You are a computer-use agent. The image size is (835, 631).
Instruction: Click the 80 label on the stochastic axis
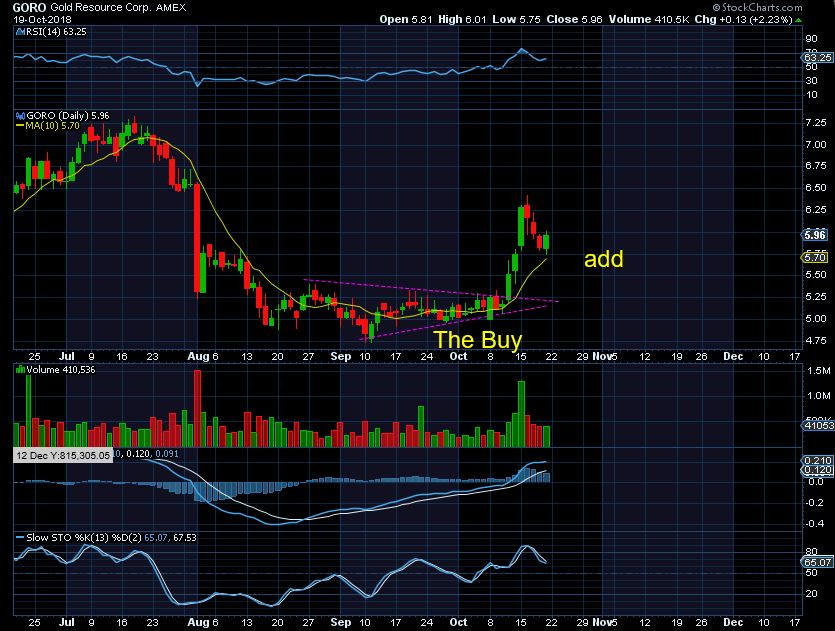812,552
